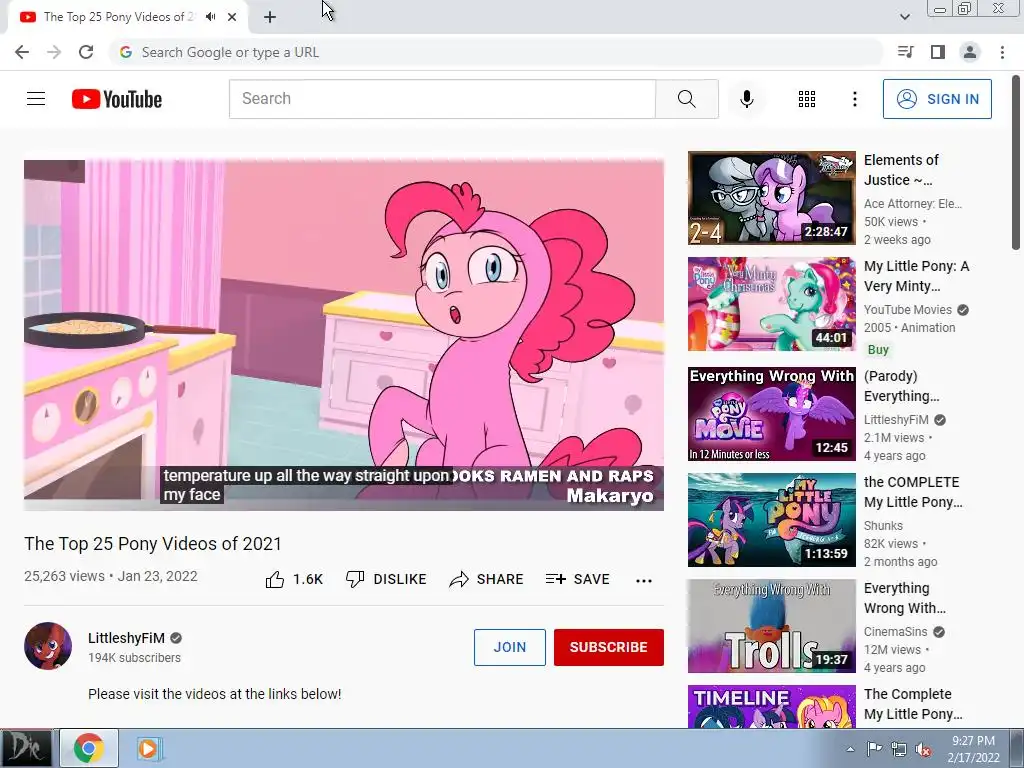Open the media player taskbar icon
This screenshot has width=1024, height=768.
click(148, 748)
